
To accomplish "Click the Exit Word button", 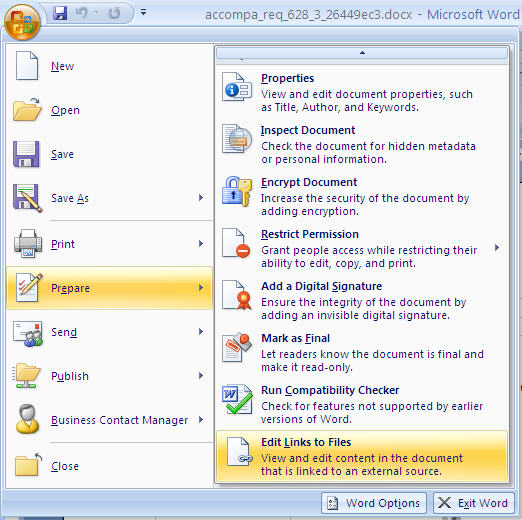I will click(x=474, y=503).
